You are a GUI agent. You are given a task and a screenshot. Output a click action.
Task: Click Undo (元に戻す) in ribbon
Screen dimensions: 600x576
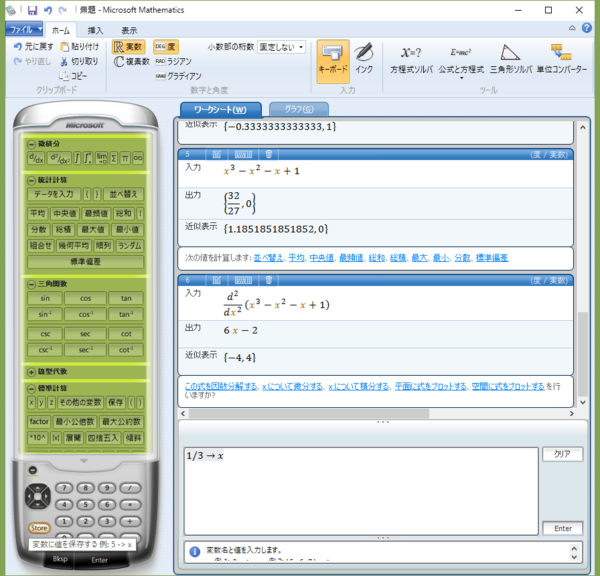(x=33, y=47)
